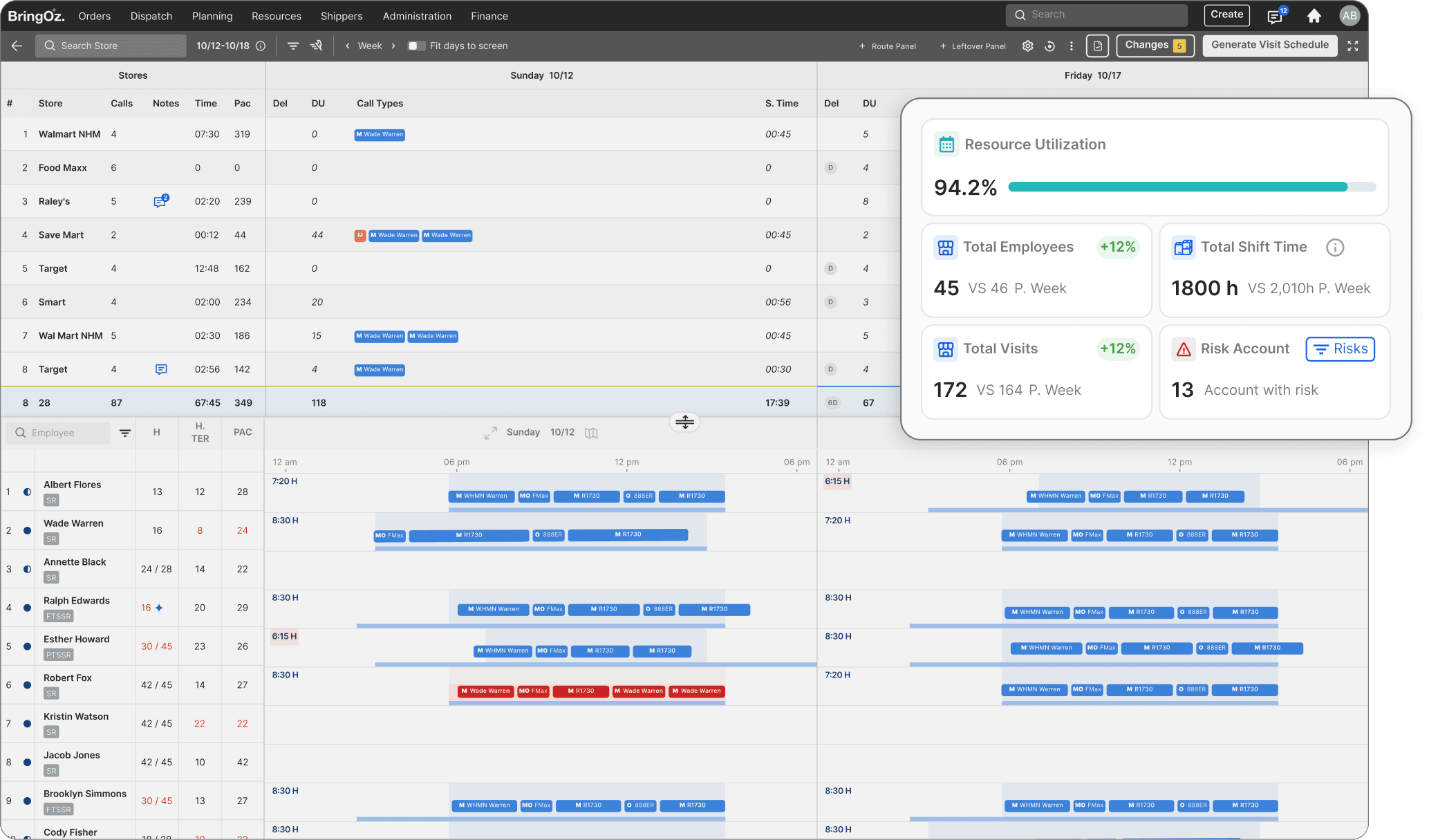Go to home via house icon
This screenshot has height=840, width=1429.
point(1314,16)
